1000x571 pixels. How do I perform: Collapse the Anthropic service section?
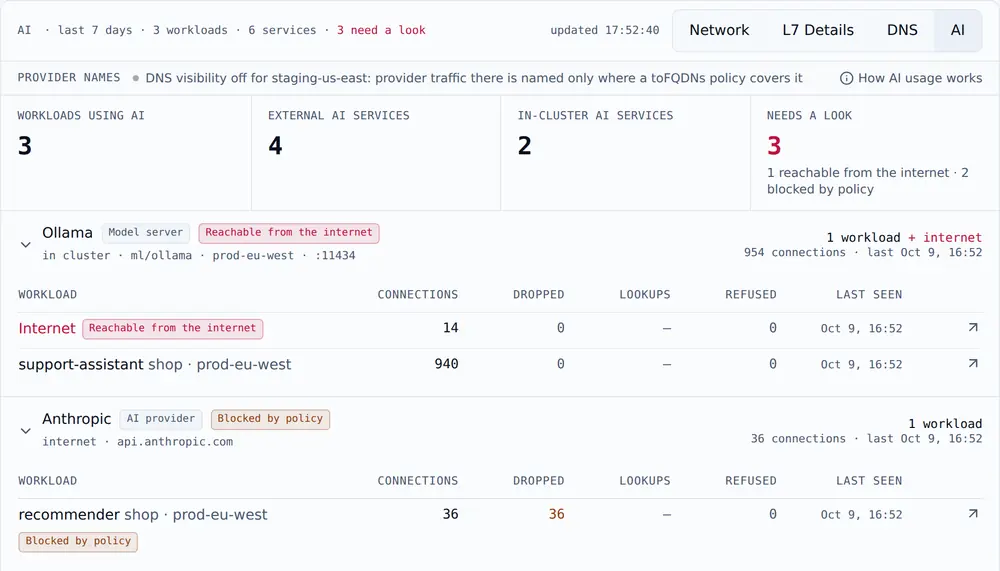click(x=26, y=431)
